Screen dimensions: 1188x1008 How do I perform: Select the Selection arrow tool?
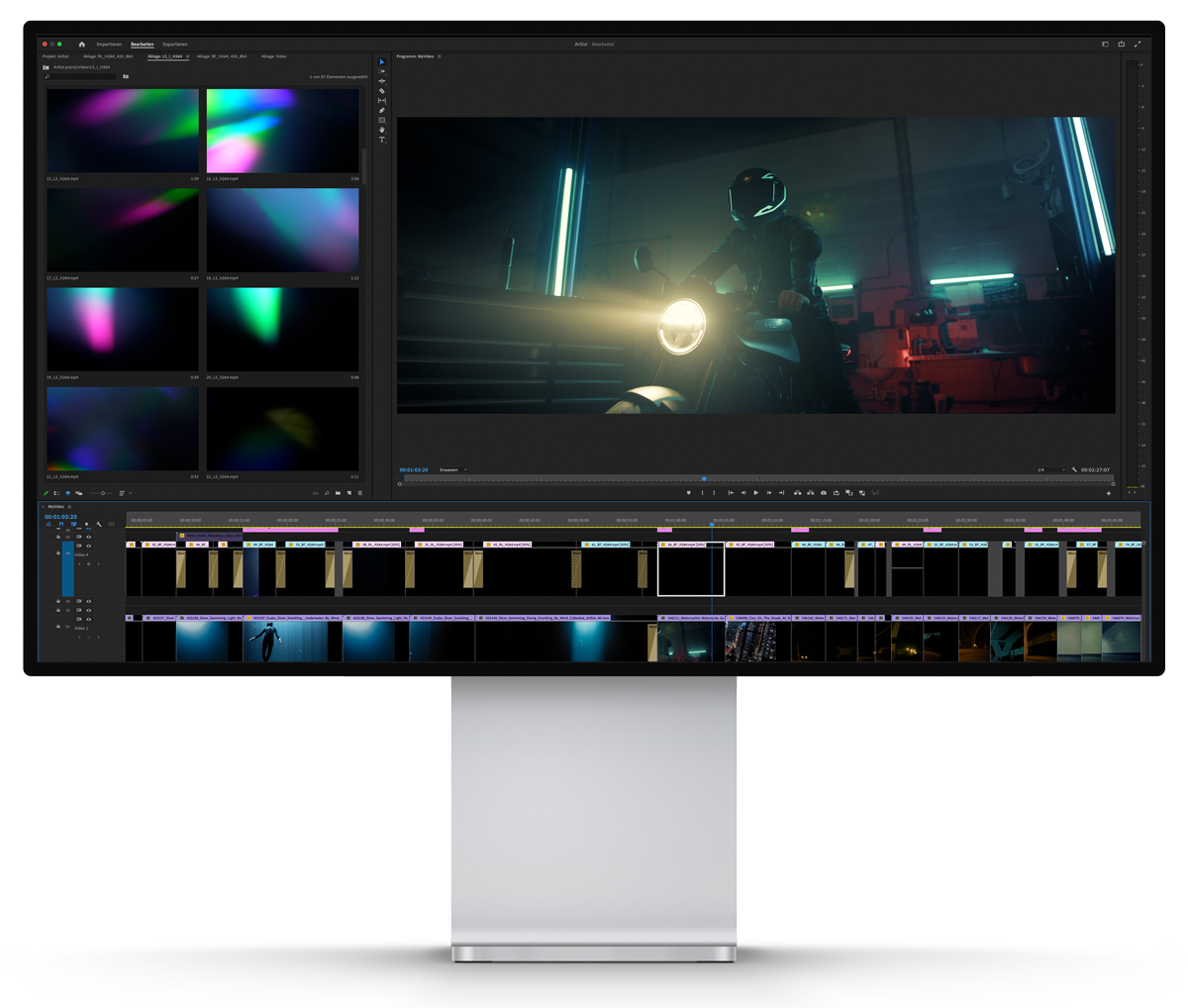click(x=382, y=62)
